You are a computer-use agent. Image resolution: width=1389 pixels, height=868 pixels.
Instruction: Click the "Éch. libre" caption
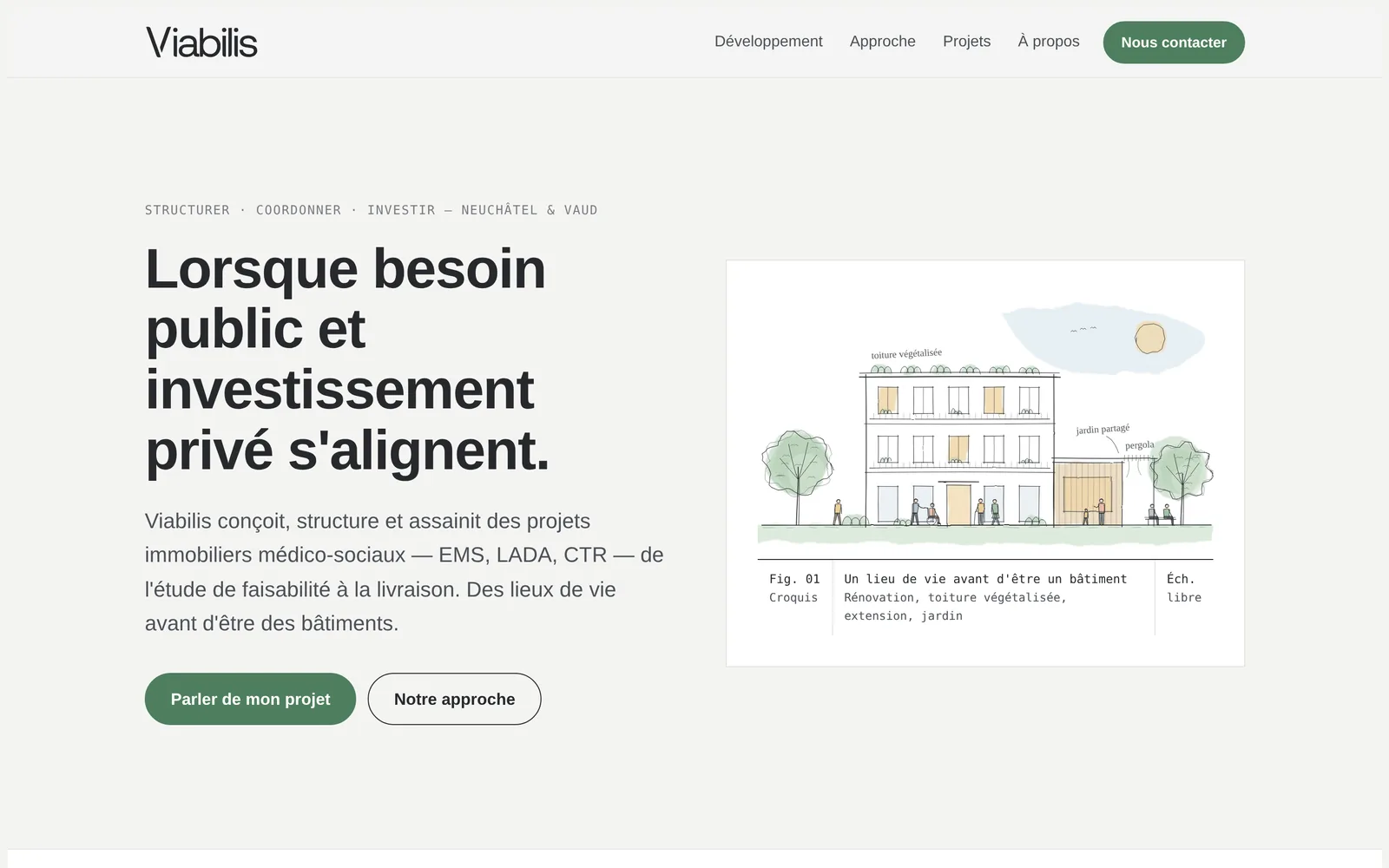[x=1184, y=588]
